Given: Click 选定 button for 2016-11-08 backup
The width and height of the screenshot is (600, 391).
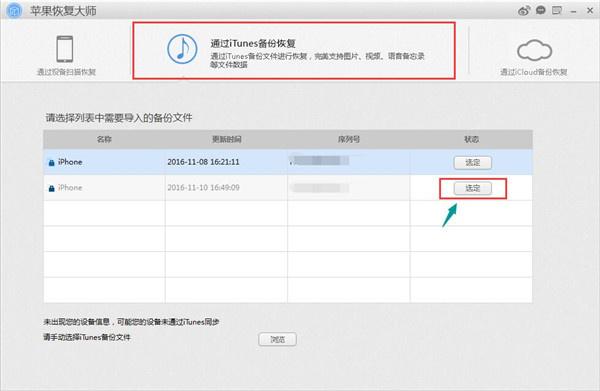Looking at the screenshot, I should click(x=473, y=163).
